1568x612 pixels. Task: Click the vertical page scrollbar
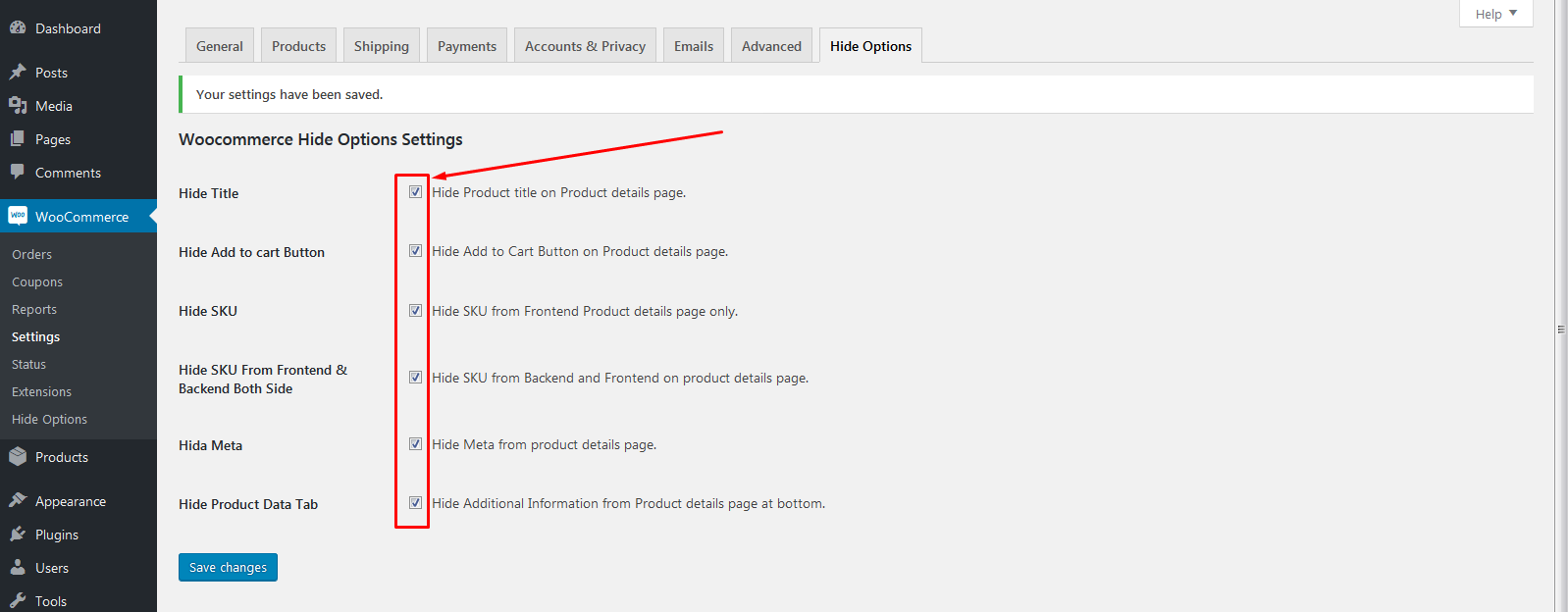[x=1560, y=306]
